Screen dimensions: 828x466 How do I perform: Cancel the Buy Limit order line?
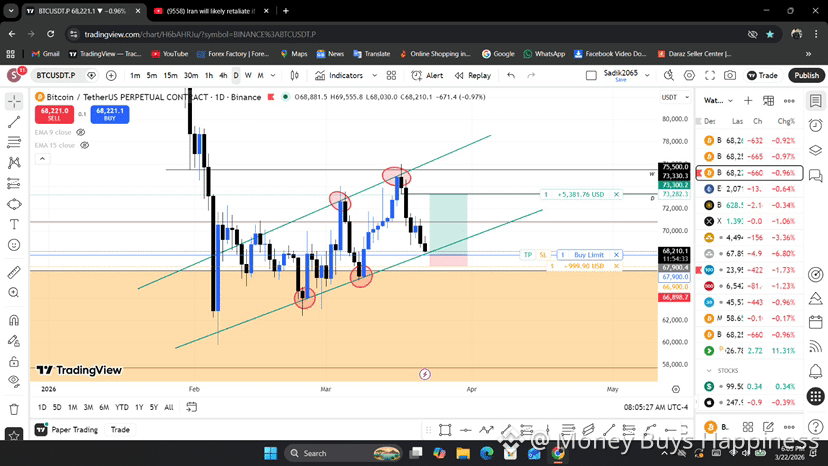click(x=616, y=255)
